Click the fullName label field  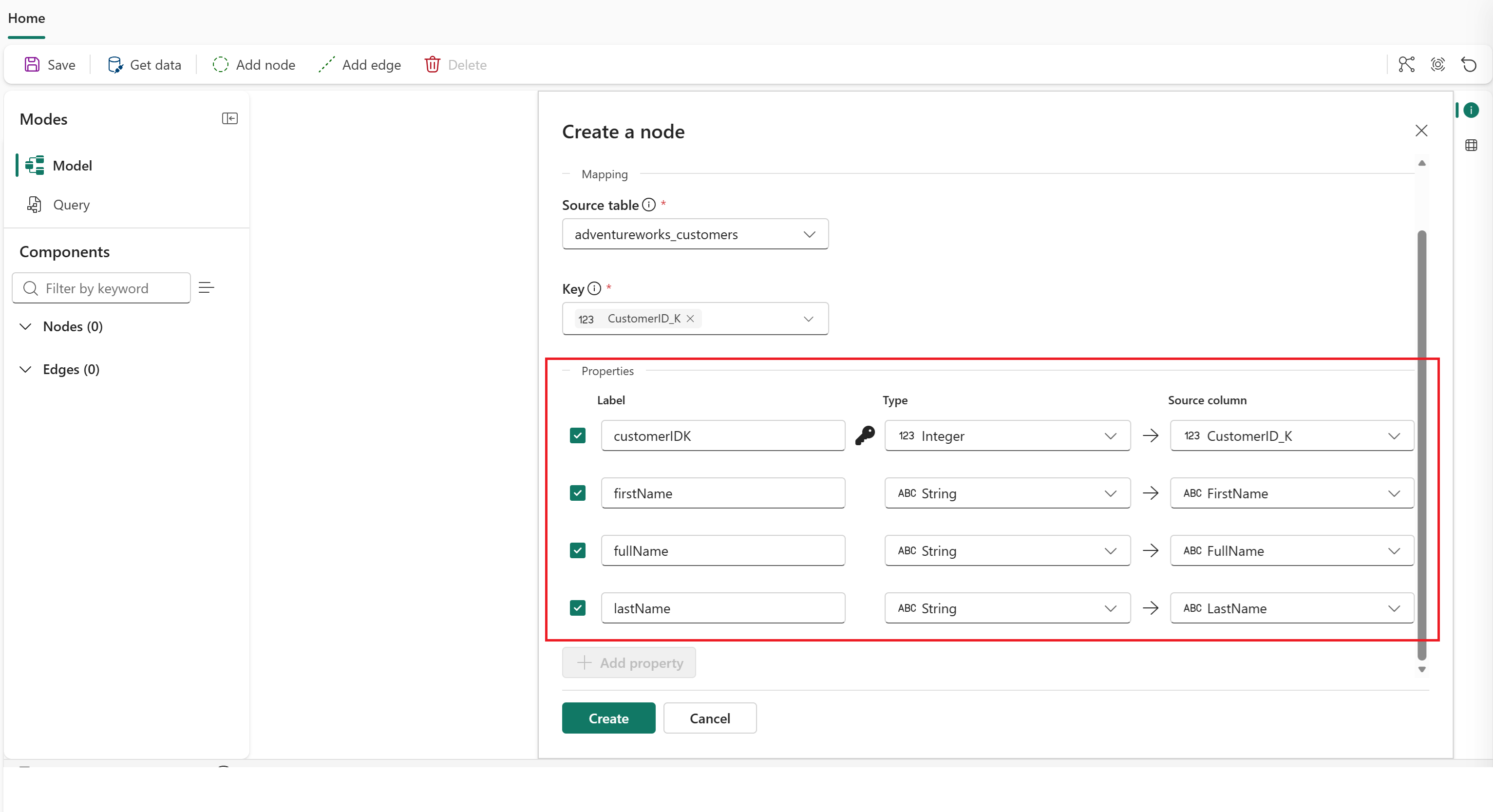click(x=723, y=550)
